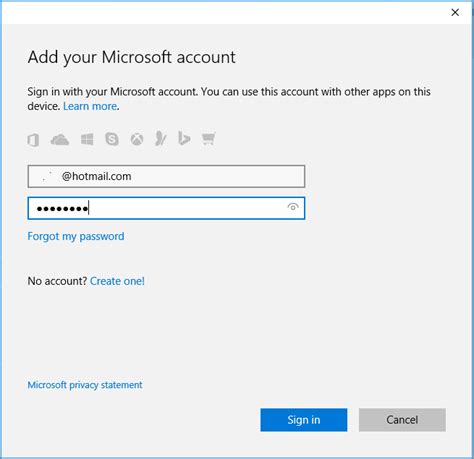Close the Microsoft account dialog

click(455, 13)
